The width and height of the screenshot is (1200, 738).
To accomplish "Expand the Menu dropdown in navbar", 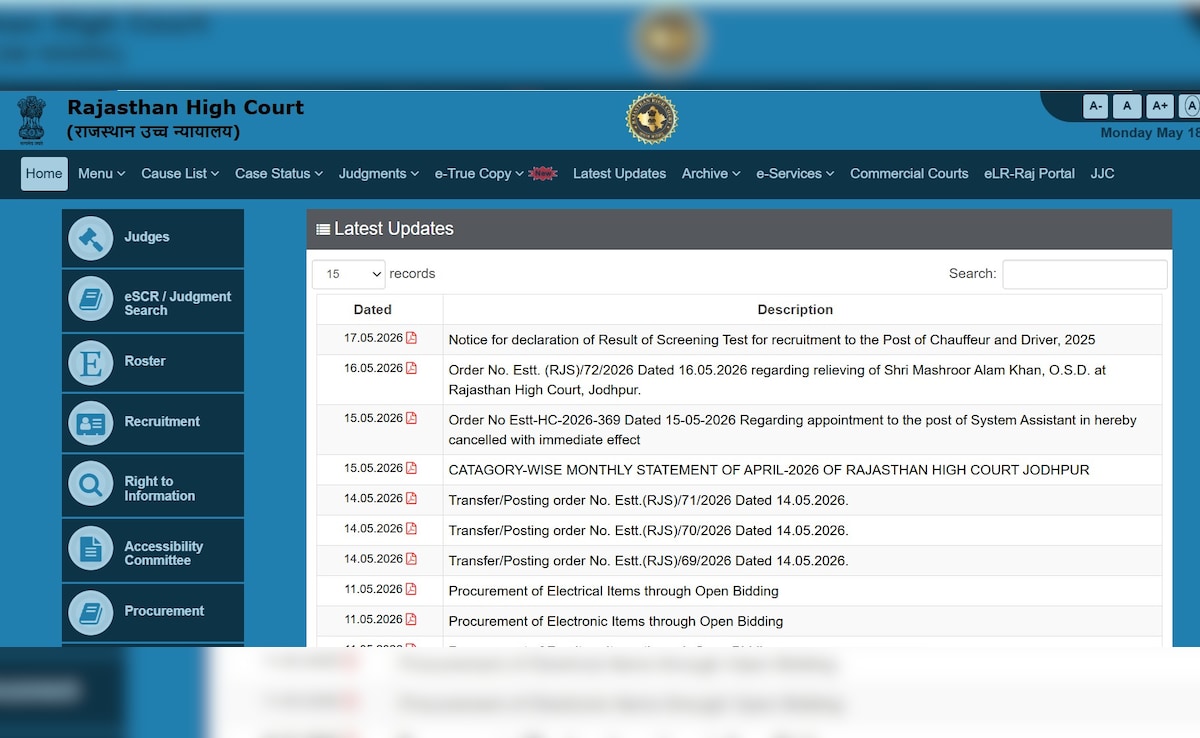I will point(101,173).
